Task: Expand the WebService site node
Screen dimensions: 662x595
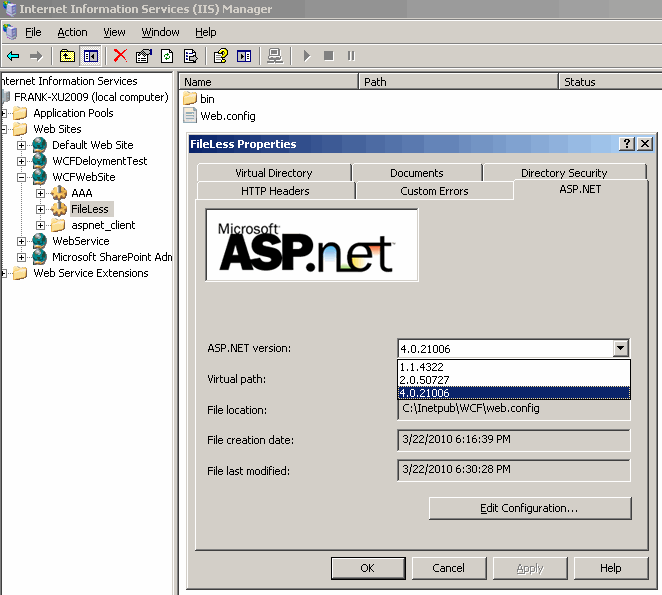Action: (x=21, y=242)
